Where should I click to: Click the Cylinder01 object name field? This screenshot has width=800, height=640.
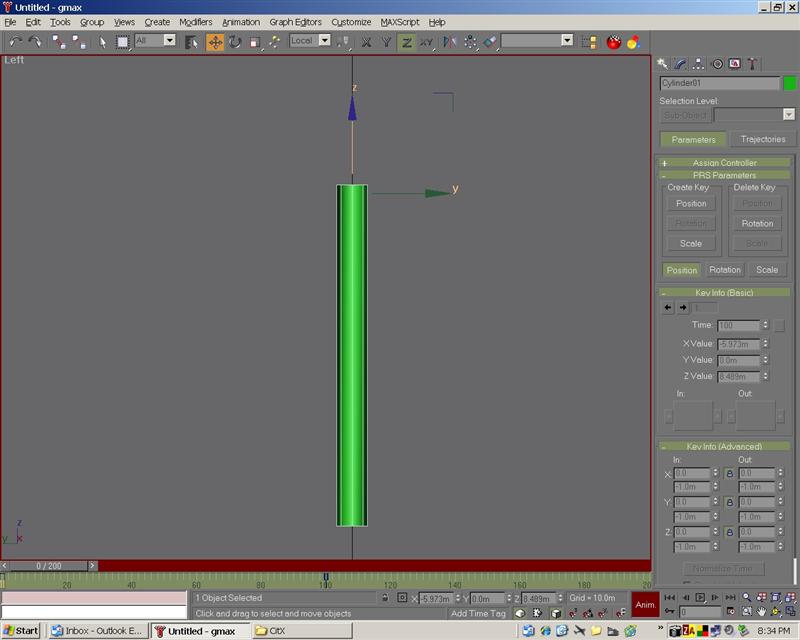click(x=719, y=83)
